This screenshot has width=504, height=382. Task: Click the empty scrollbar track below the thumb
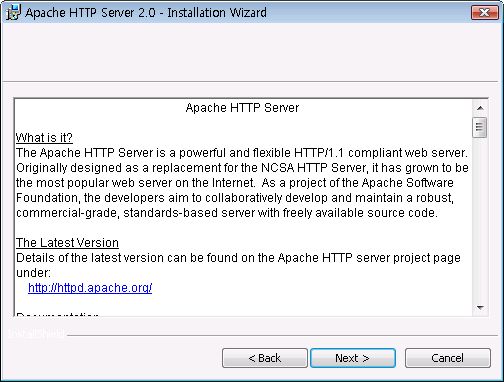point(480,218)
